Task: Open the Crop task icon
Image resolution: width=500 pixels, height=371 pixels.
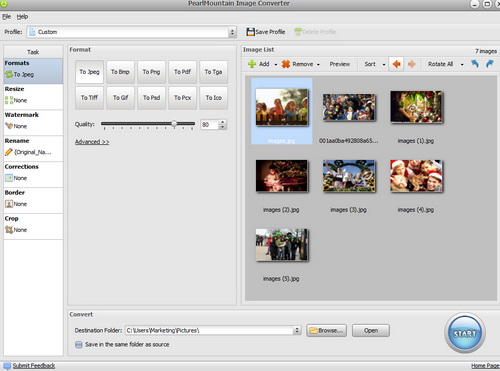Action: tap(9, 230)
